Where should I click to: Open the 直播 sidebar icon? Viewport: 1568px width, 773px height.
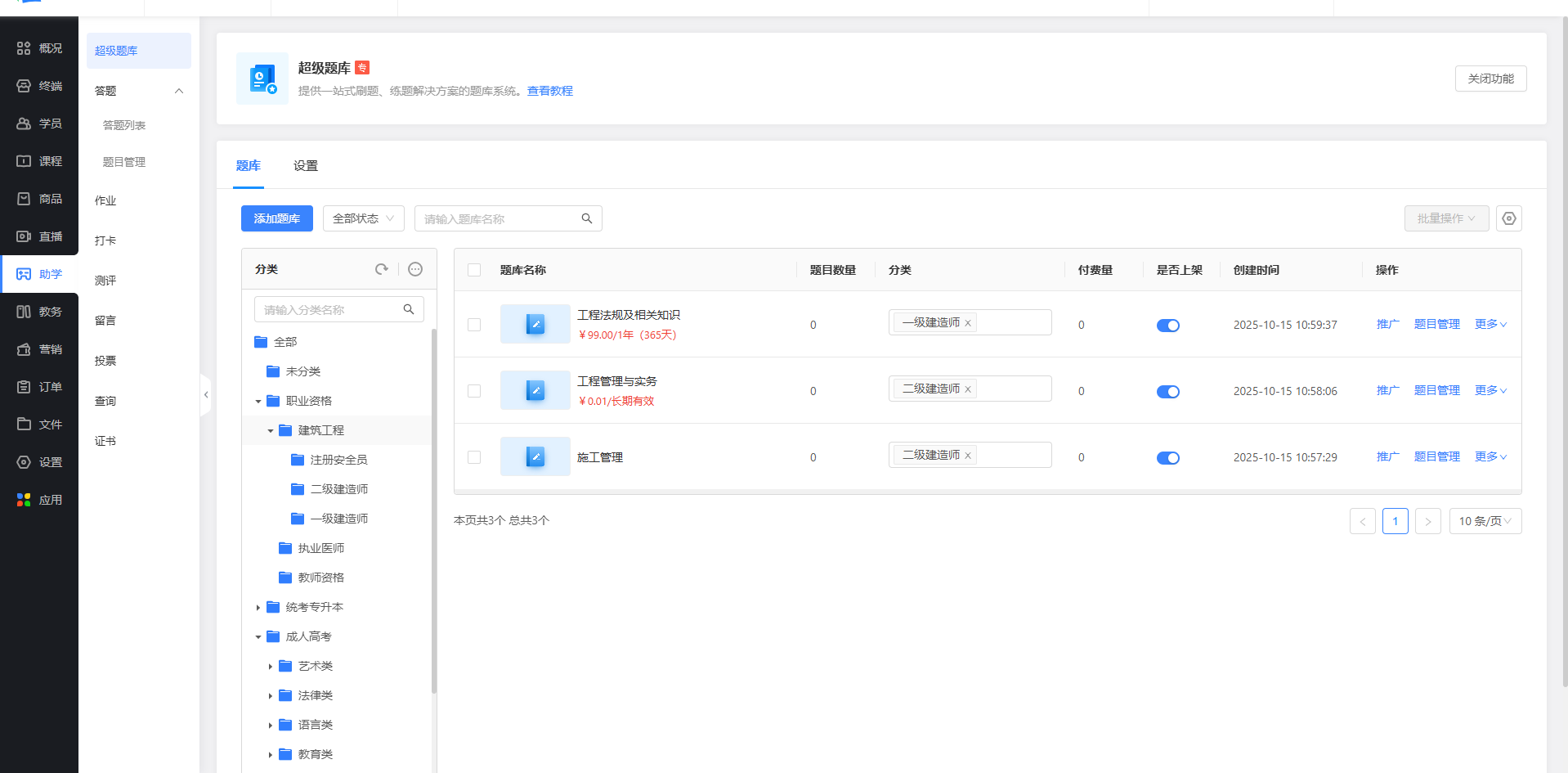point(24,236)
